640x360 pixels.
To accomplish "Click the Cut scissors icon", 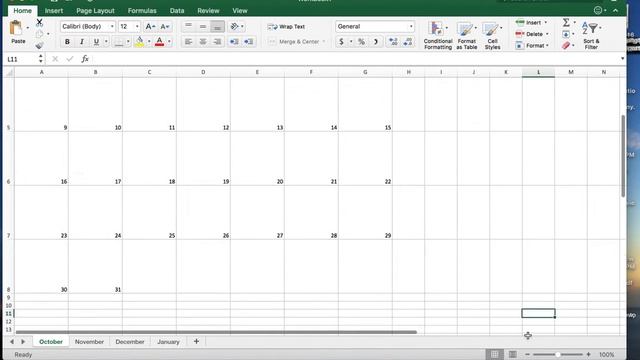I will 39,22.
